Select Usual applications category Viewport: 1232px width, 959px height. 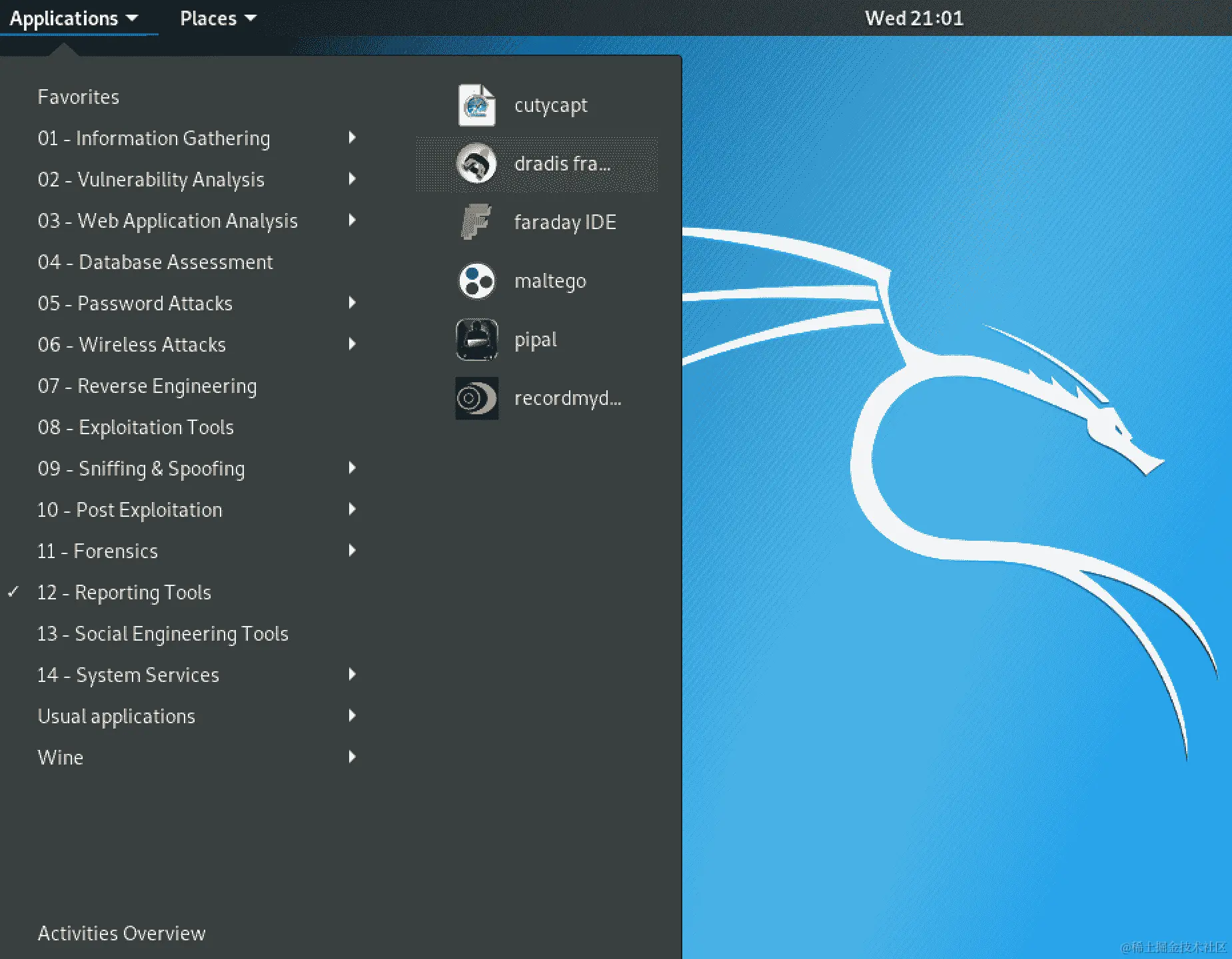pos(117,717)
